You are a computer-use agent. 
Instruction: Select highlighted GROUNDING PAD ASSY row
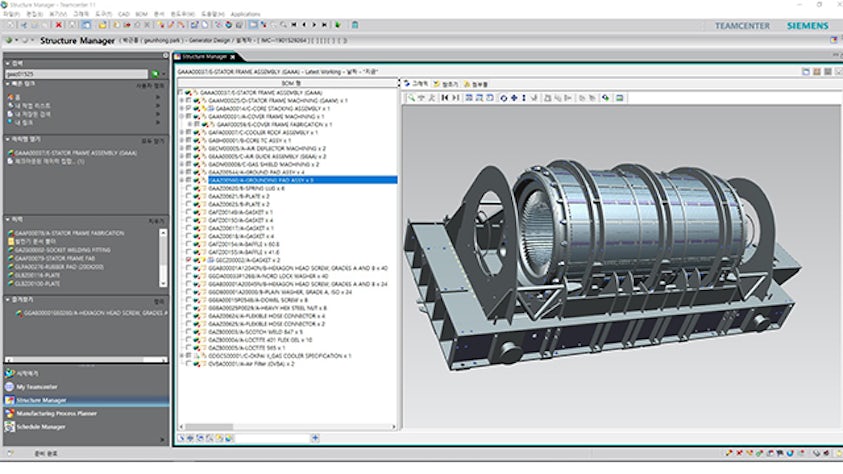click(x=302, y=180)
